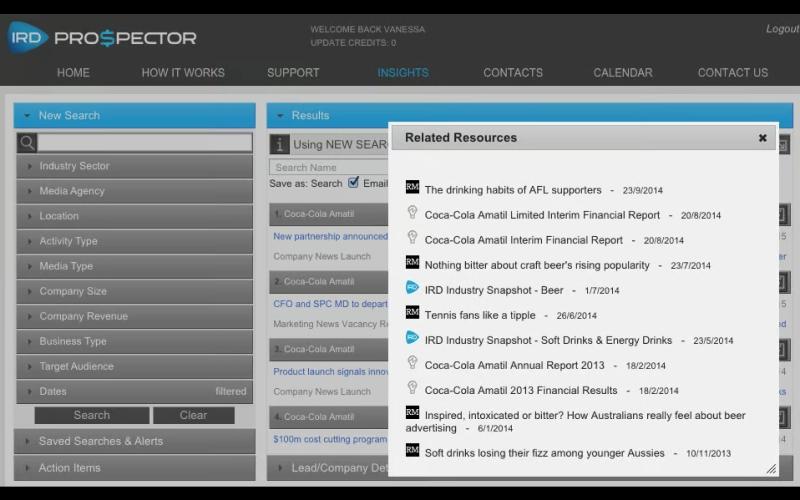The image size is (800, 500).
Task: Click the info icon next to Using NEW SEARCH
Action: tap(279, 145)
